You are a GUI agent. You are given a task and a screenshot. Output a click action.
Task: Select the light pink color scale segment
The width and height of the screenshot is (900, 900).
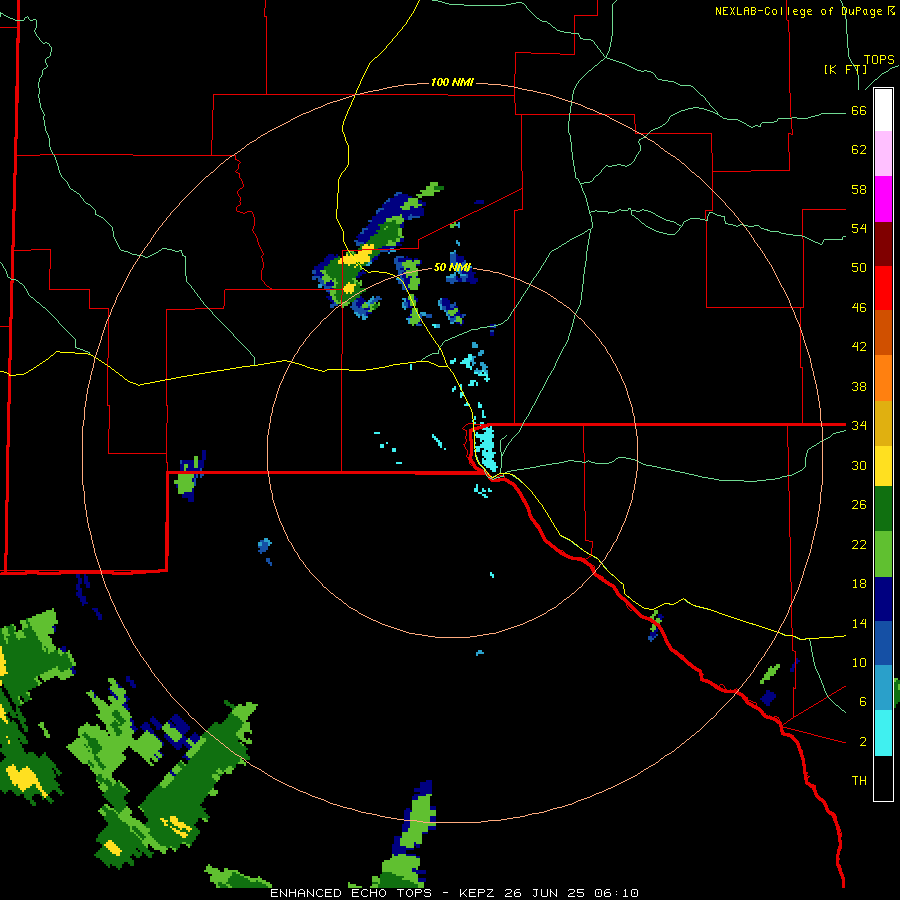883,153
